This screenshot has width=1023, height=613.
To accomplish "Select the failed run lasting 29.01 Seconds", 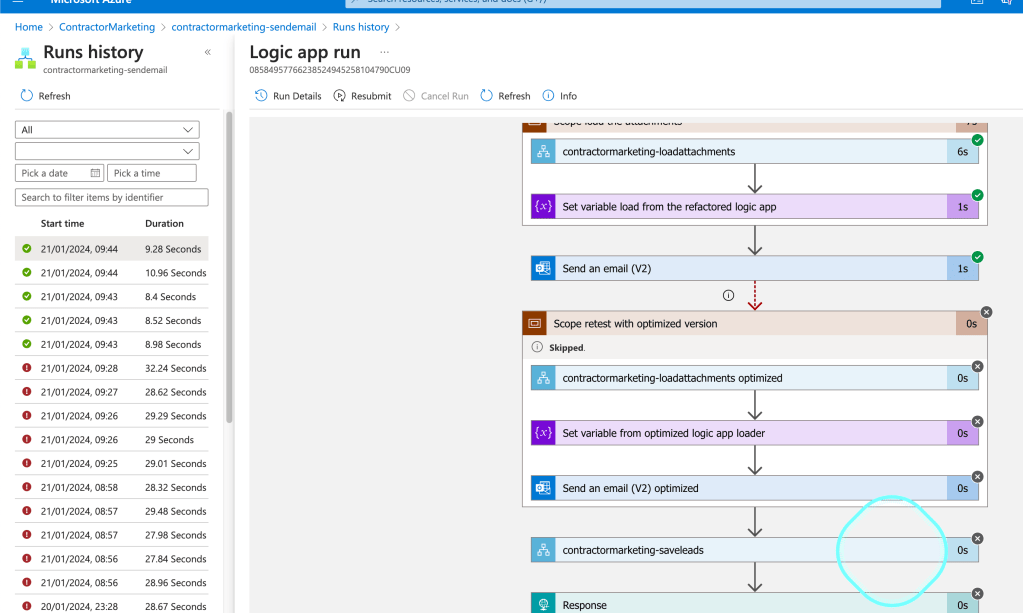I will pyautogui.click(x=112, y=463).
